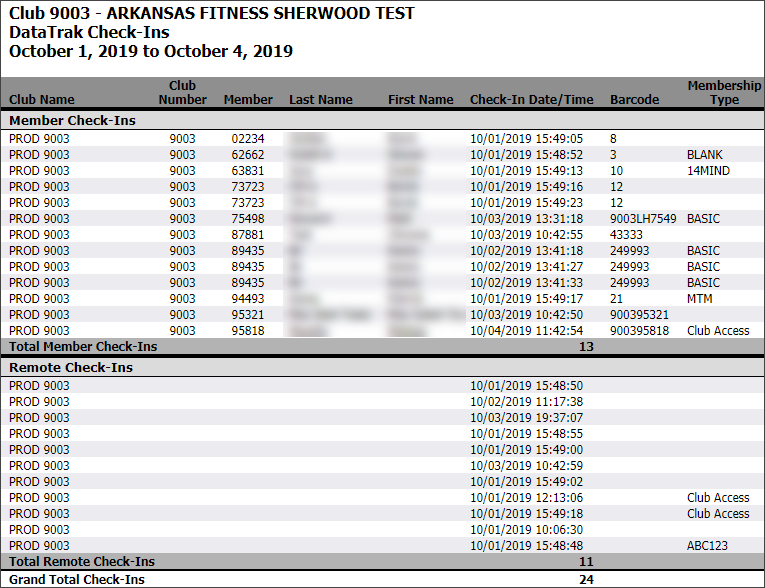The height and width of the screenshot is (588, 765).
Task: Select the Check-In Date/Time column header
Action: tap(531, 100)
